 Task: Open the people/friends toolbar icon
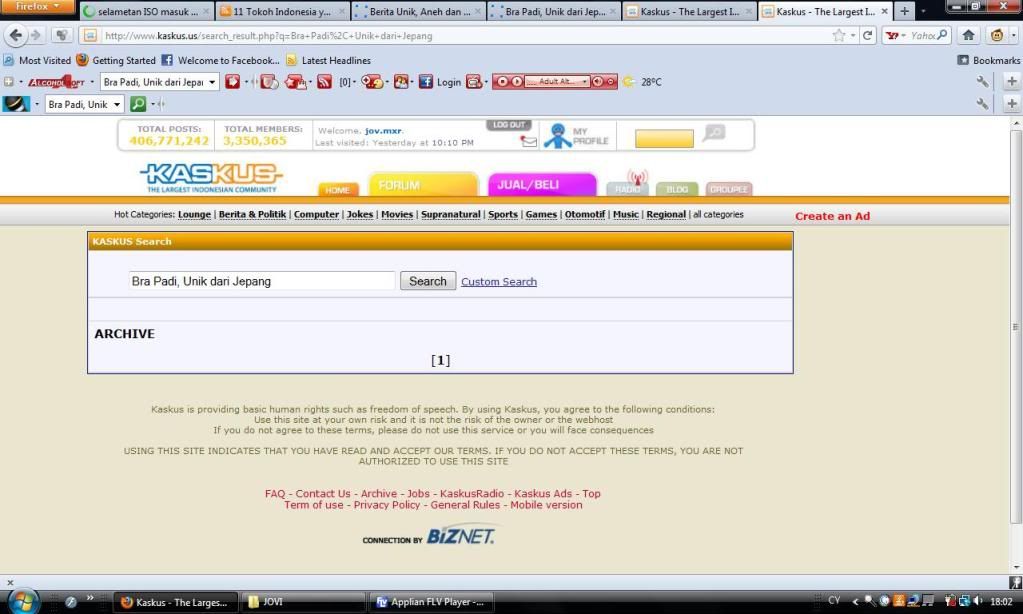tap(401, 82)
